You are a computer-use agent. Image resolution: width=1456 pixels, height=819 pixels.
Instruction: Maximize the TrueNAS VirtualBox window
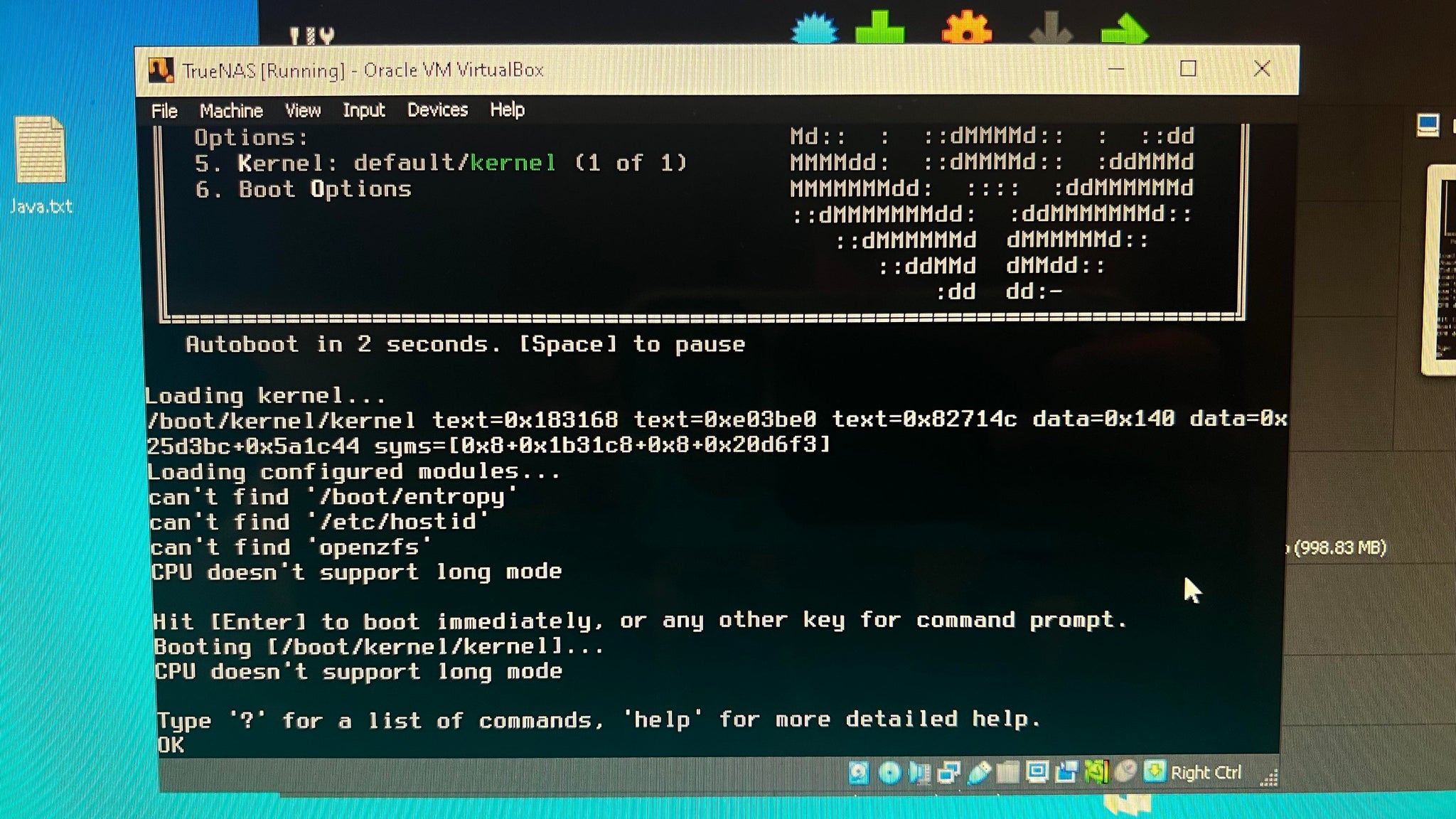pyautogui.click(x=1188, y=69)
